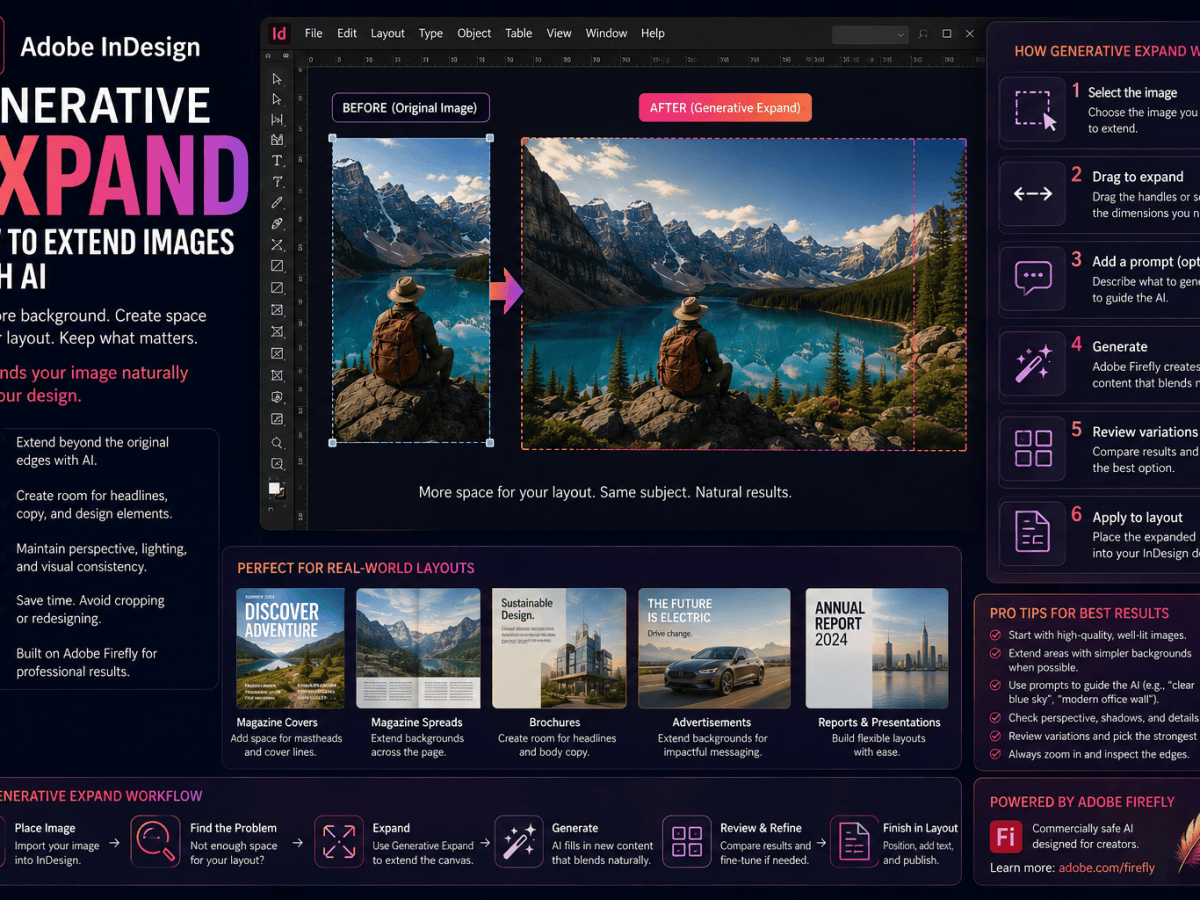Click the workflow Expand arrows icon
Viewport: 1200px width, 900px height.
339,841
